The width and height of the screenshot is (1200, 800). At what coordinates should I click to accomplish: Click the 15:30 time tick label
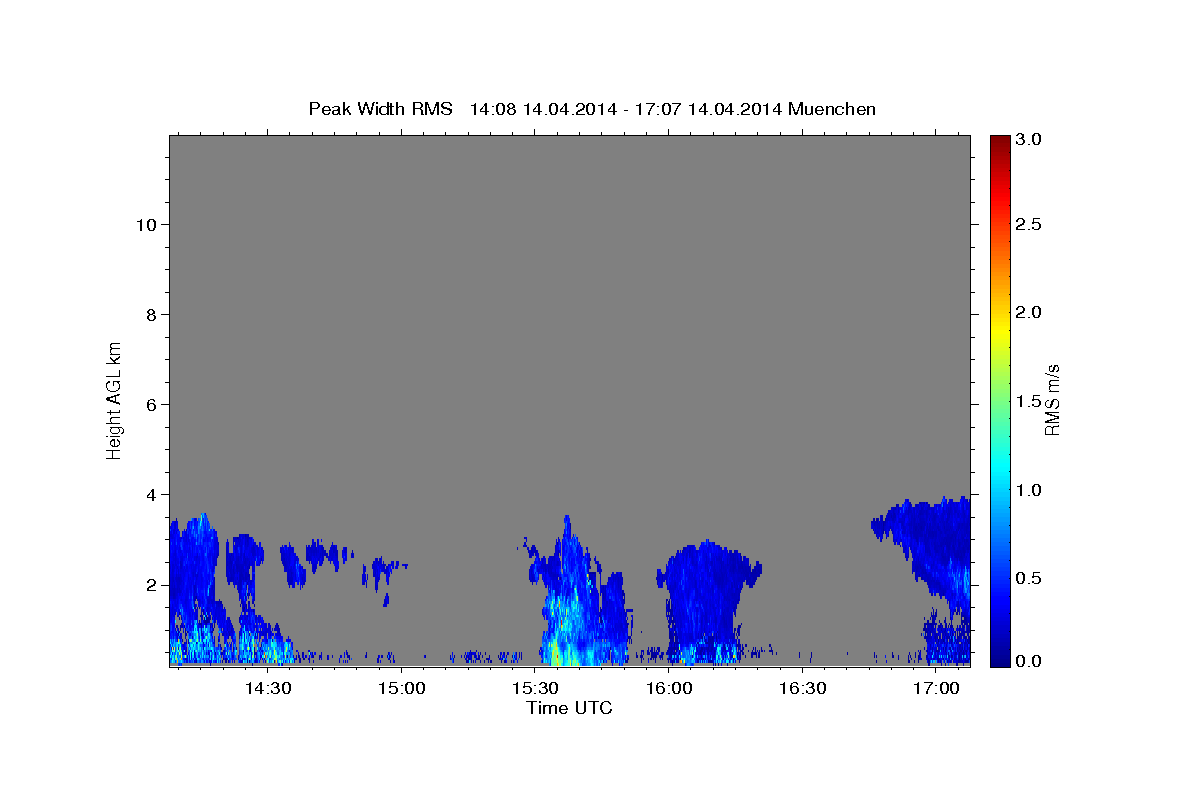[535, 689]
